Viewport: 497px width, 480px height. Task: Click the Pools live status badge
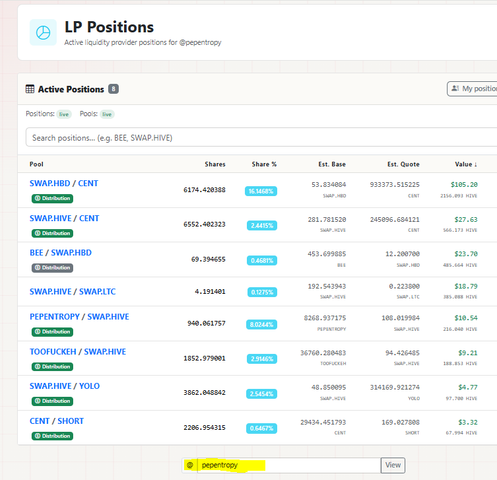click(107, 114)
